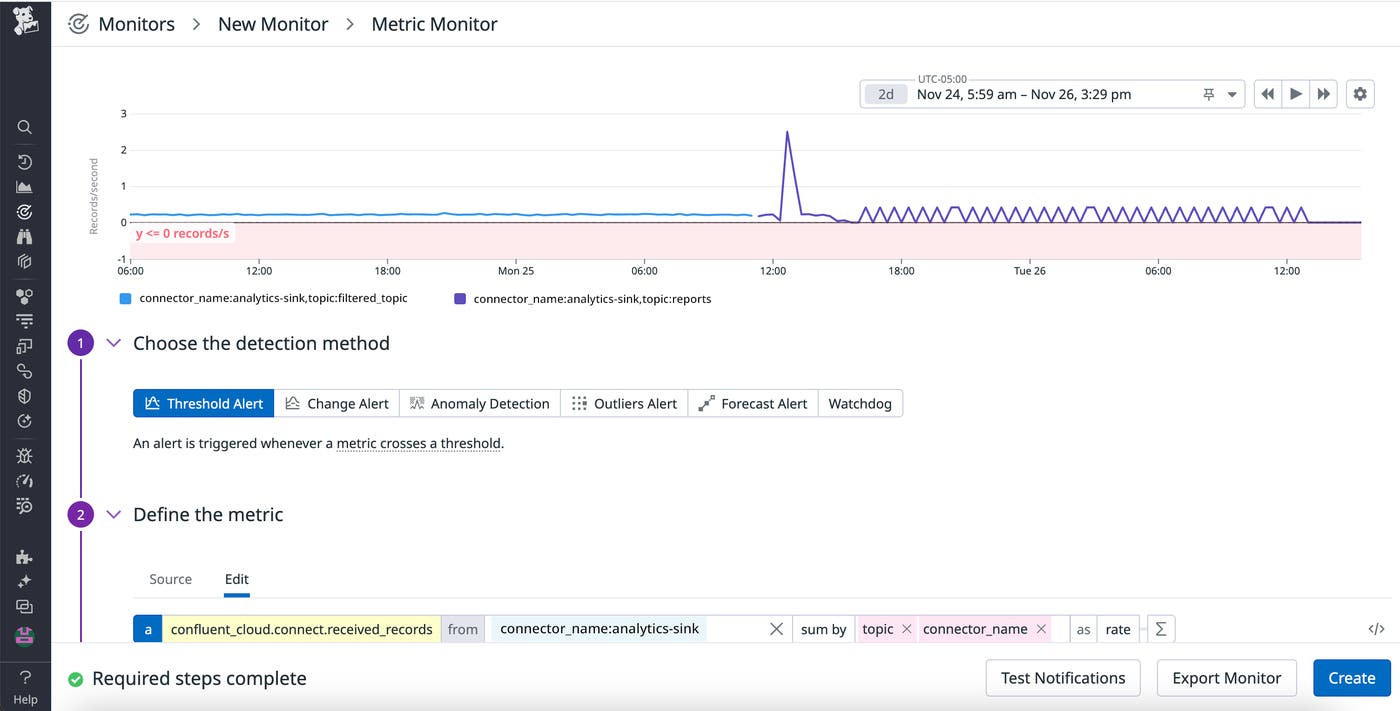Go to Monitors in breadcrumb
This screenshot has width=1400, height=711.
tap(136, 24)
